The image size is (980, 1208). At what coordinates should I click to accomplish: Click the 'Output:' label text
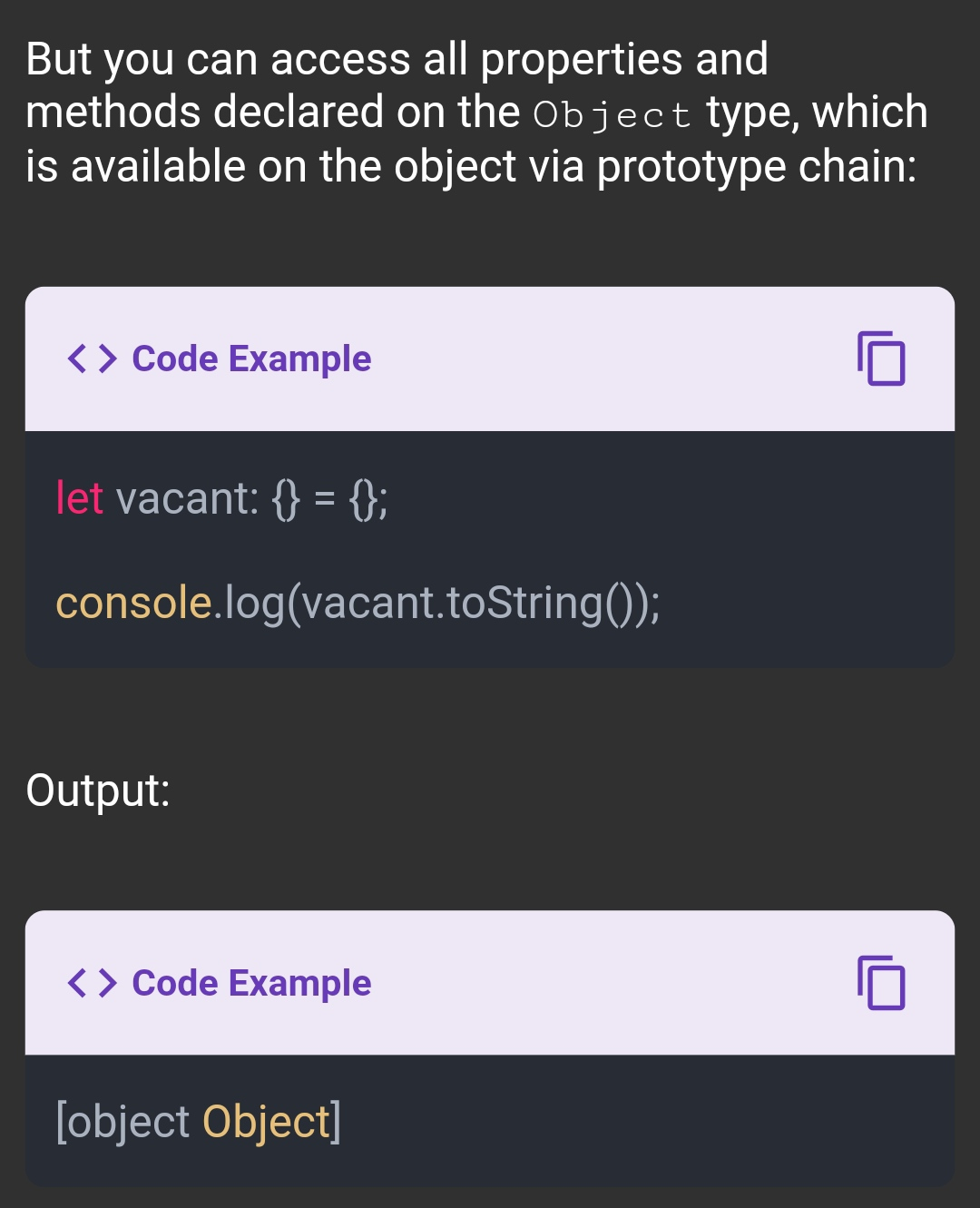point(98,790)
